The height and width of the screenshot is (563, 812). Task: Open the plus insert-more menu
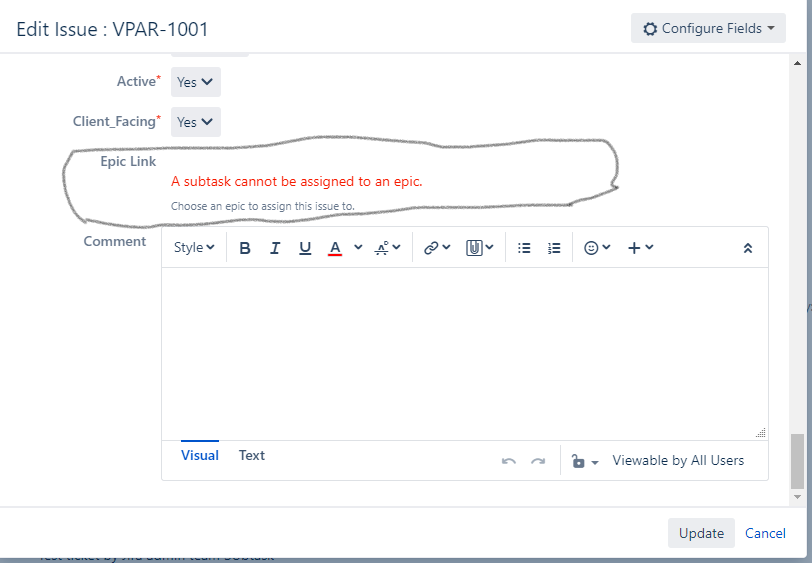[641, 248]
